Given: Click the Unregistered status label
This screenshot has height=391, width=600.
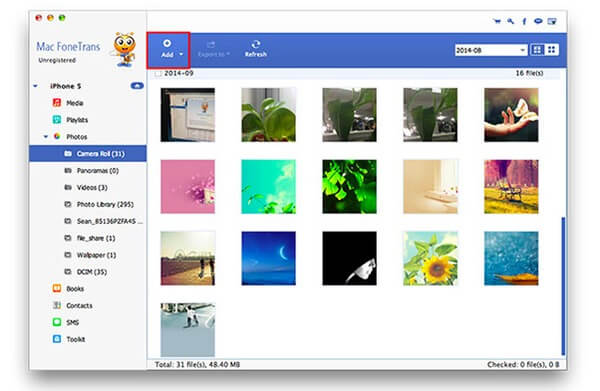Looking at the screenshot, I should coord(57,60).
